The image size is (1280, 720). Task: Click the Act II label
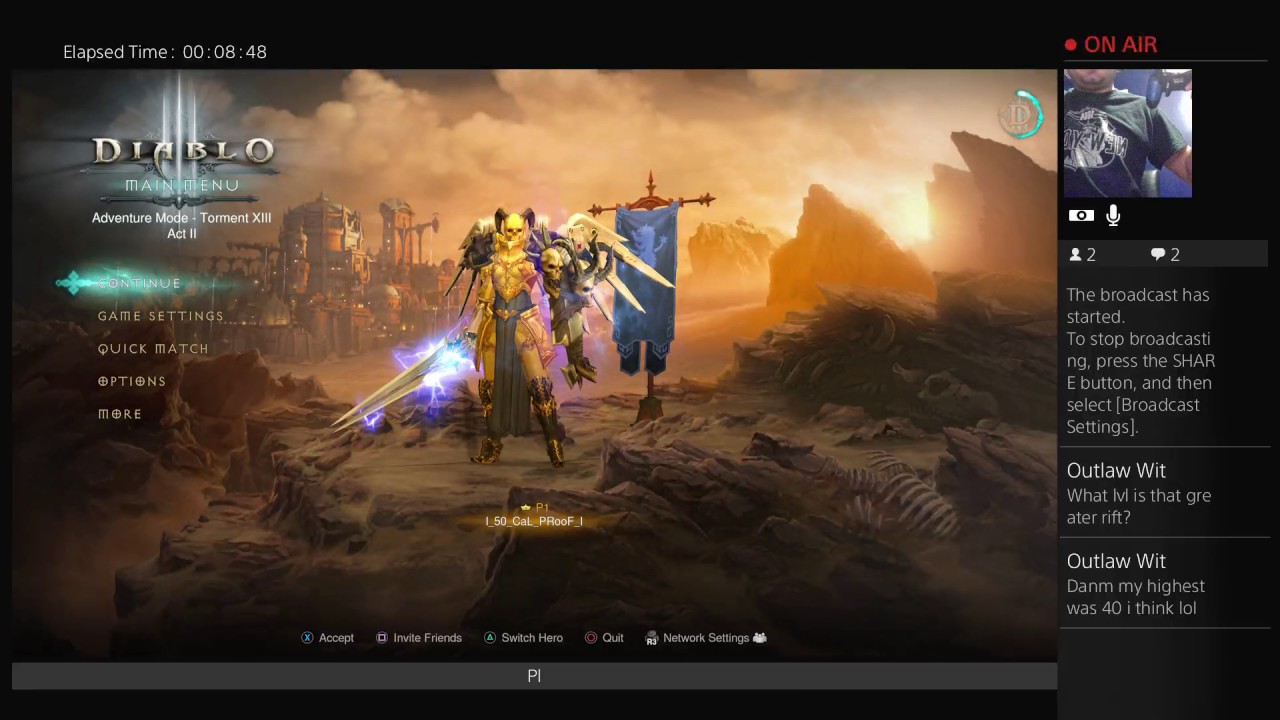(182, 234)
